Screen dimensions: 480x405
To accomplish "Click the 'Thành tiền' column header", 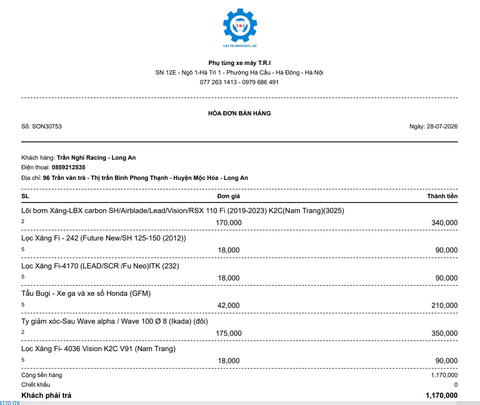I will coord(442,196).
